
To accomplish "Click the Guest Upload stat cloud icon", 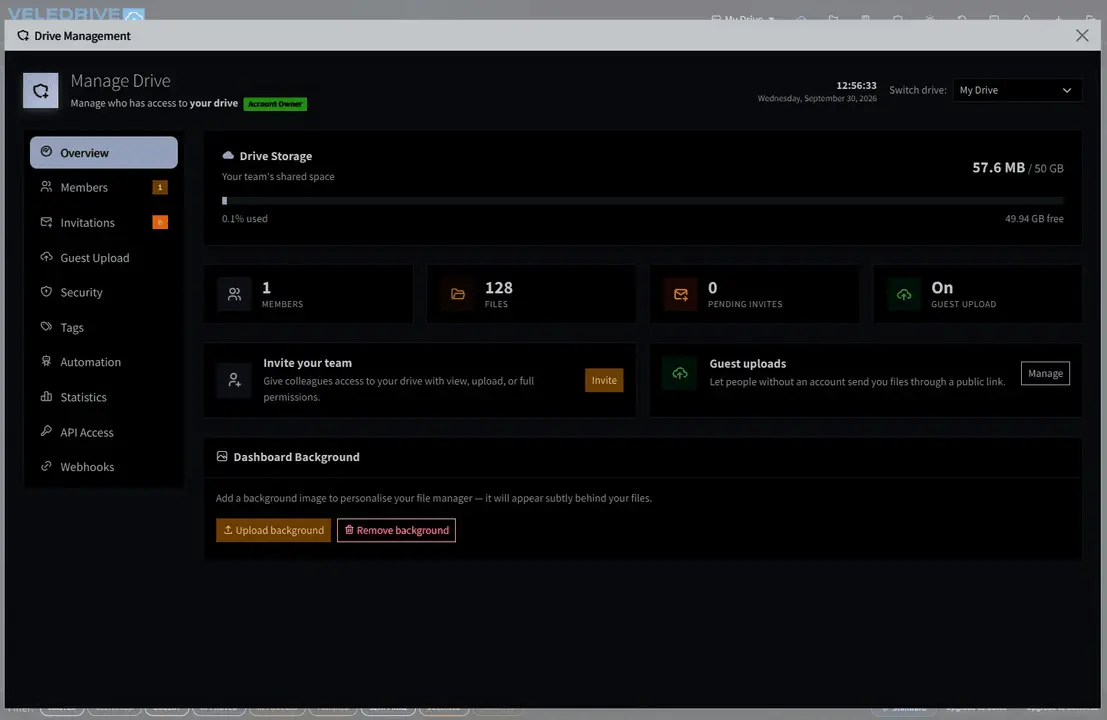I will click(x=904, y=294).
